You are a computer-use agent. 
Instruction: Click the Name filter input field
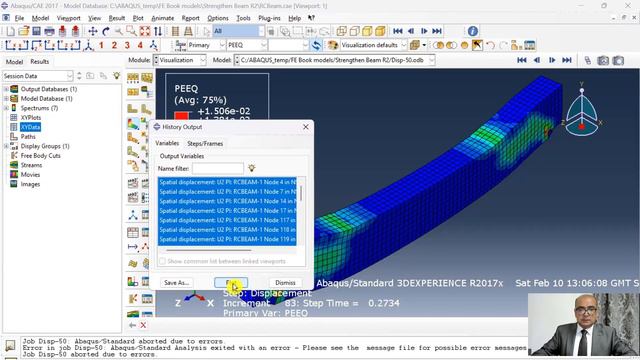click(218, 168)
